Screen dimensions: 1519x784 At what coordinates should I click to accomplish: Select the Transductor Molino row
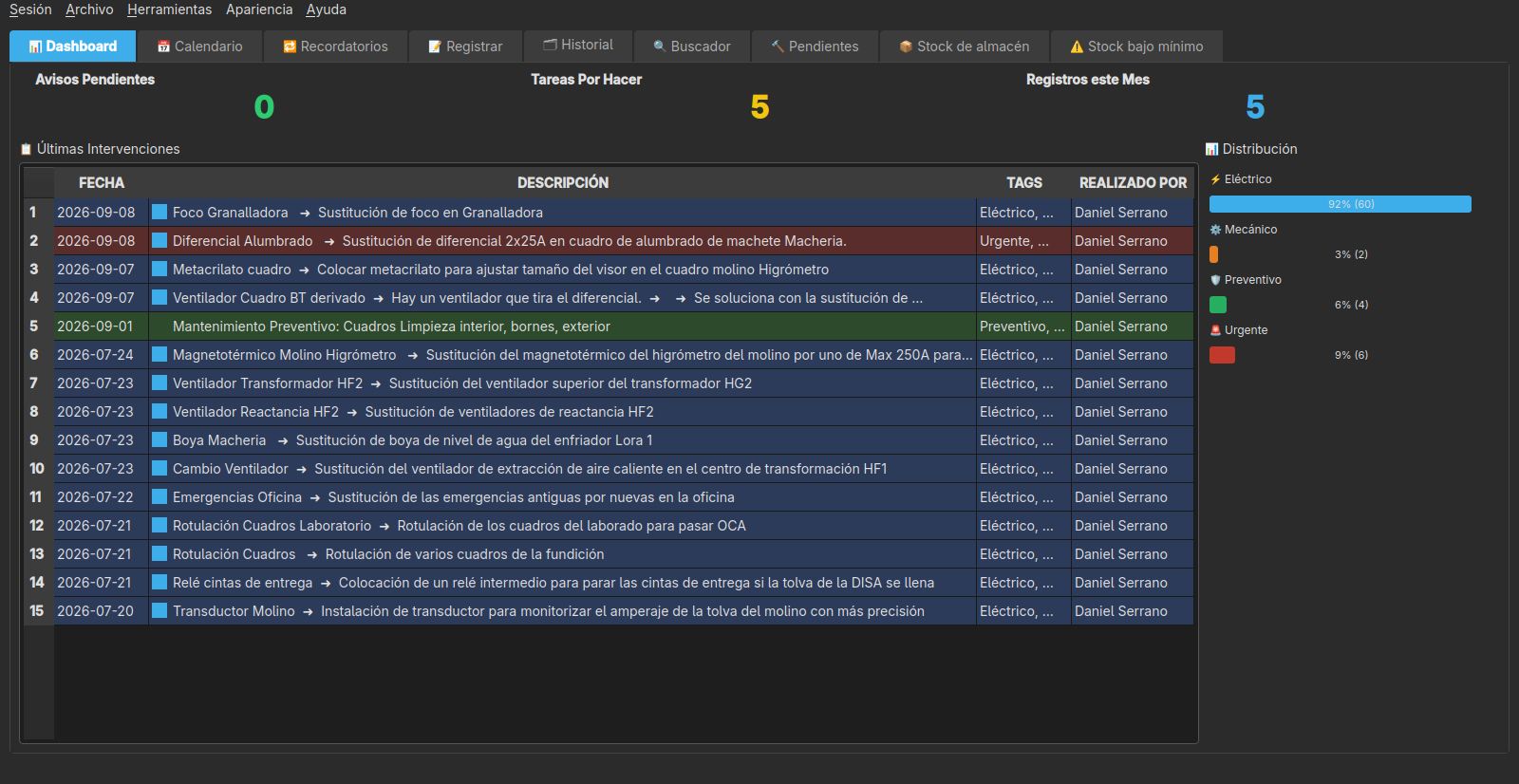pos(624,611)
